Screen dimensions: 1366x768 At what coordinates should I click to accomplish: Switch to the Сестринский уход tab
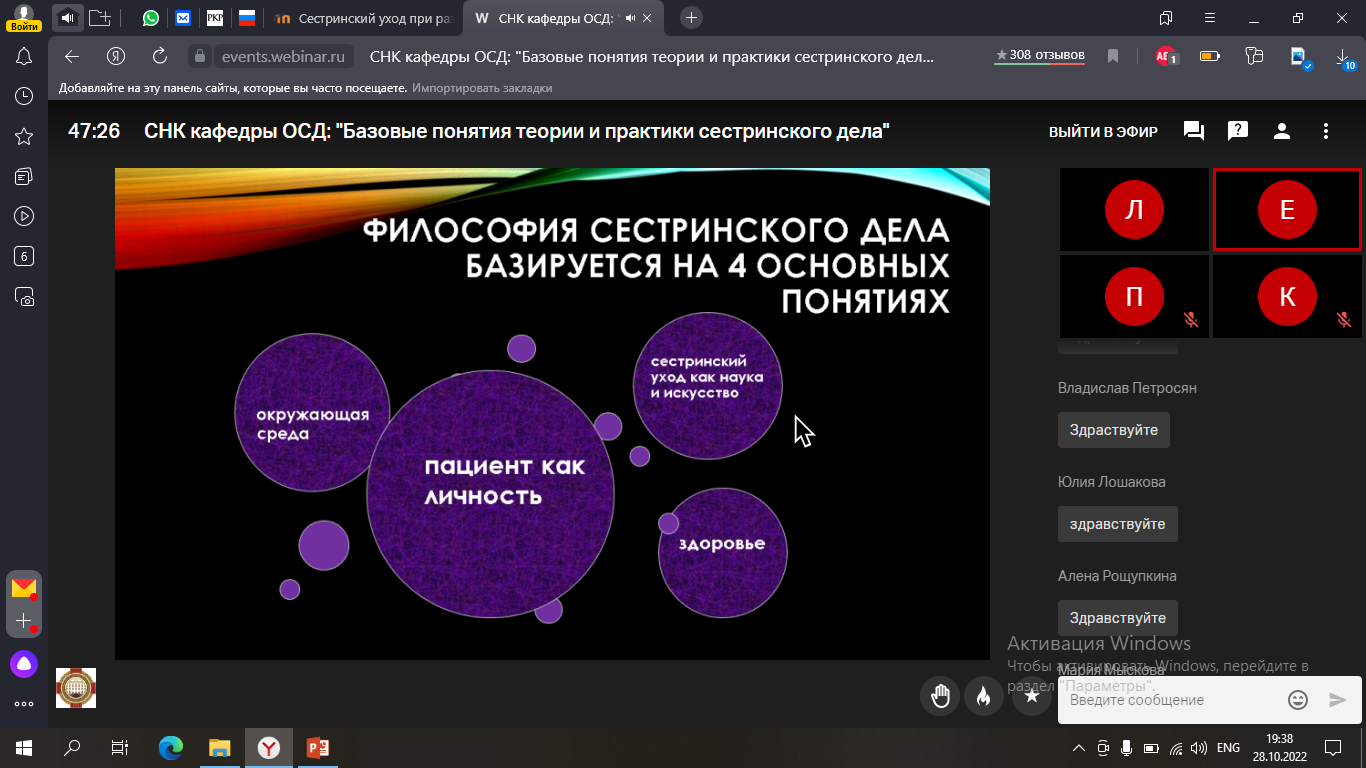click(365, 18)
